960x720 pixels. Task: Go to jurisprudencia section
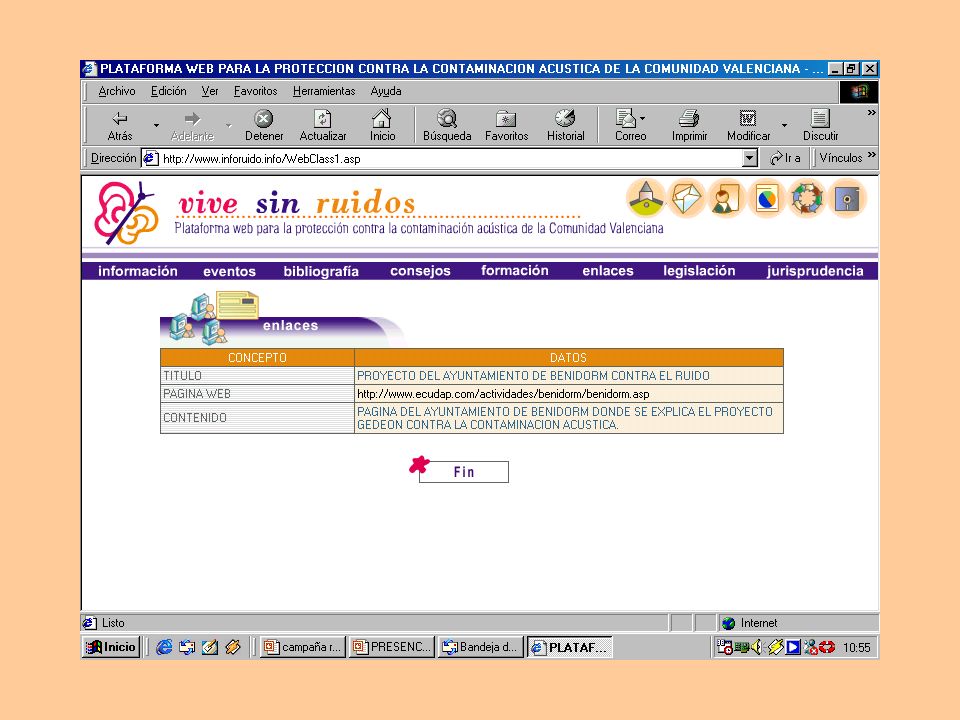[815, 271]
